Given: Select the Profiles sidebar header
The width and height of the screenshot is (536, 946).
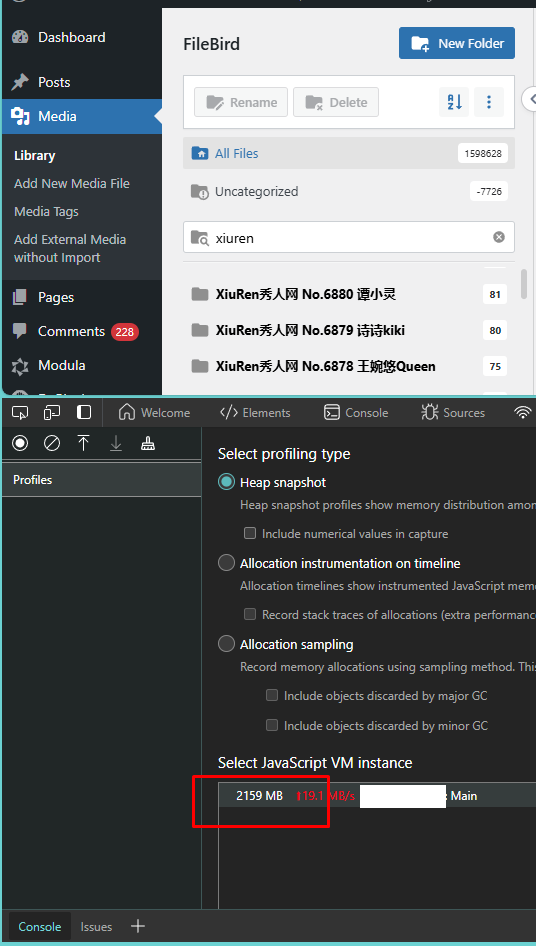Looking at the screenshot, I should point(101,480).
